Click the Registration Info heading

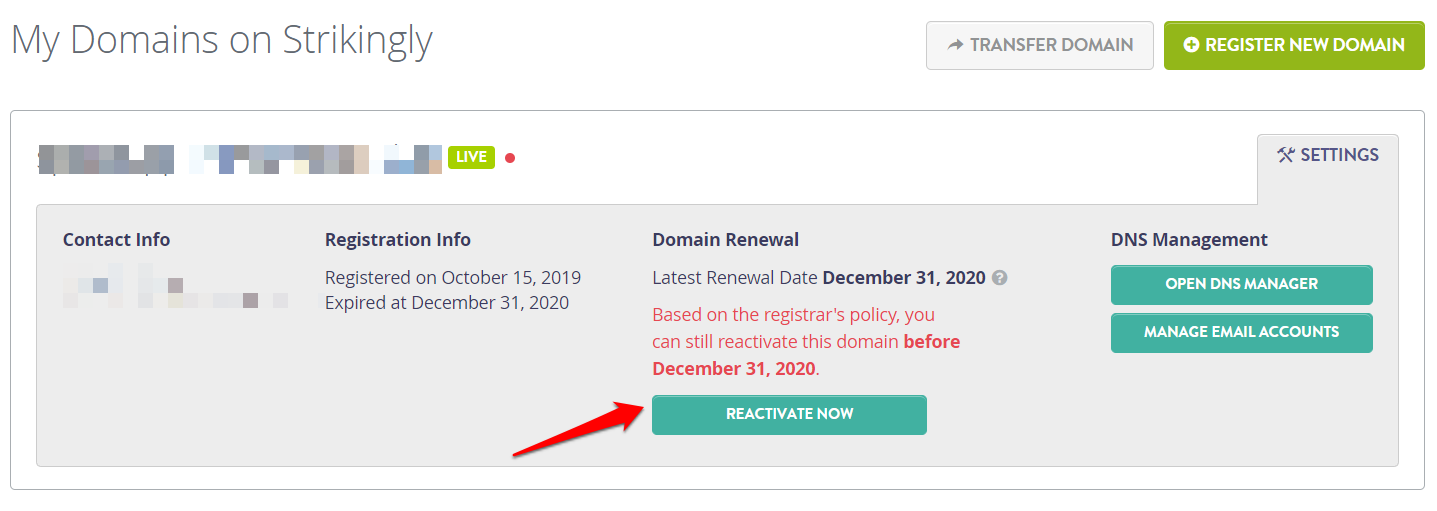coord(398,240)
